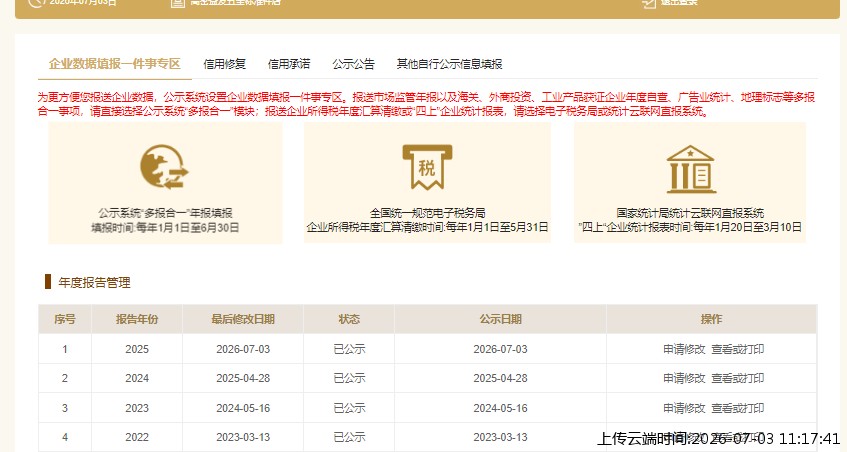Click the 填报时间:每年1月1日至6月30日 text
This screenshot has width=847, height=452.
[165, 227]
